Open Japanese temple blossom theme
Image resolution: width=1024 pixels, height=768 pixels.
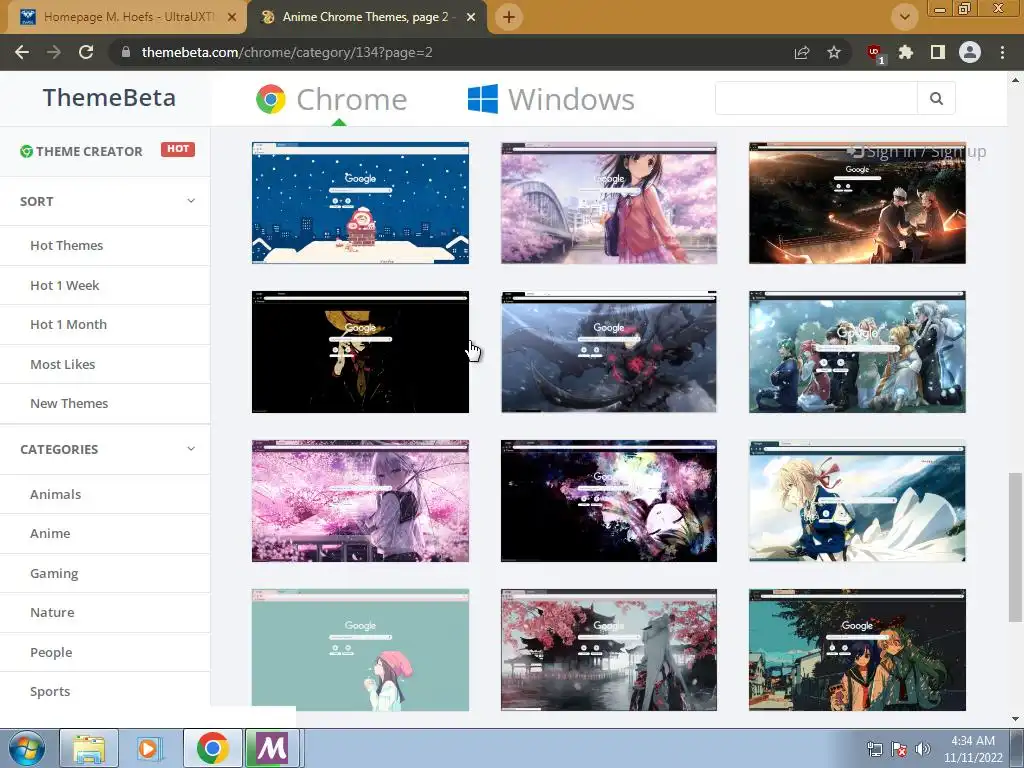tap(609, 650)
